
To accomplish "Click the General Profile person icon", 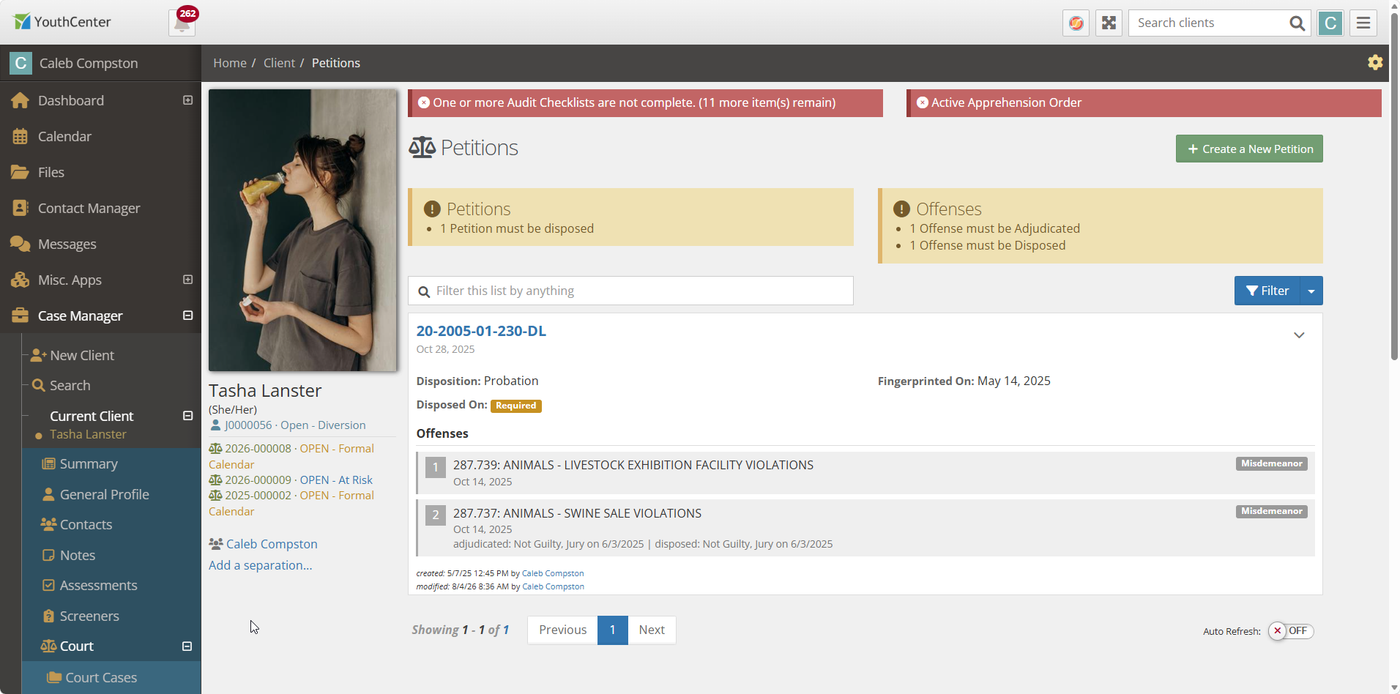I will tap(48, 494).
